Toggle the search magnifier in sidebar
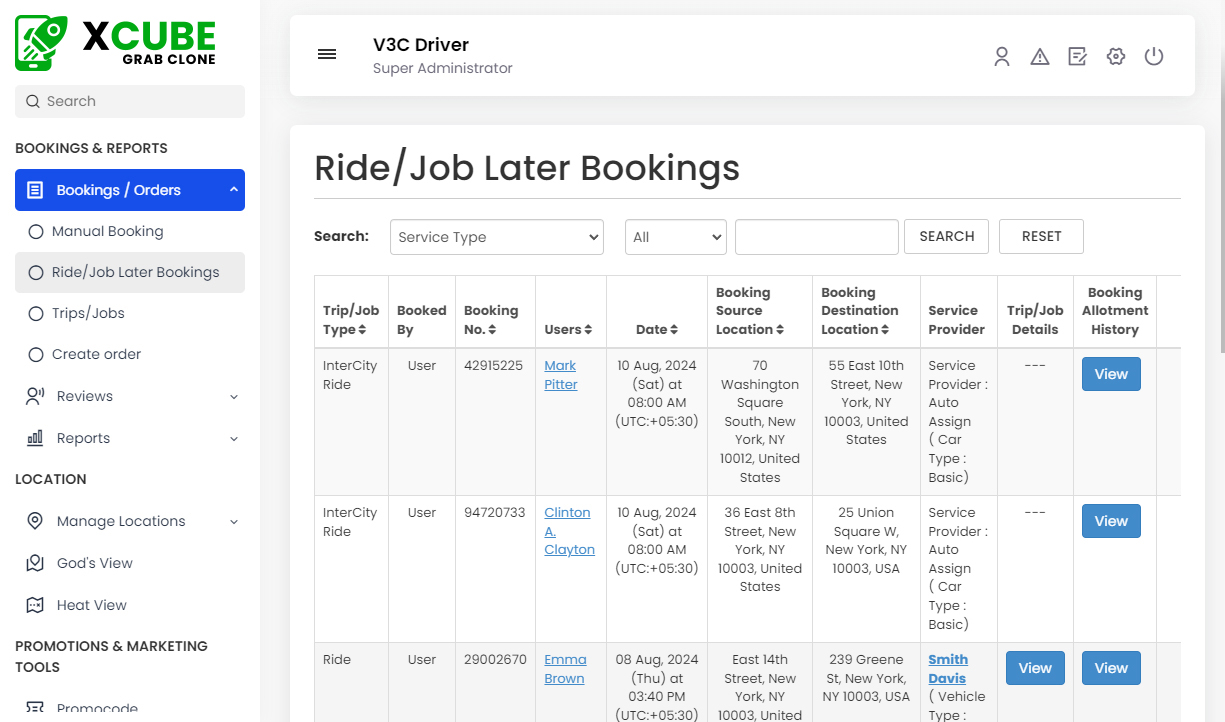This screenshot has height=722, width=1225. 34,101
